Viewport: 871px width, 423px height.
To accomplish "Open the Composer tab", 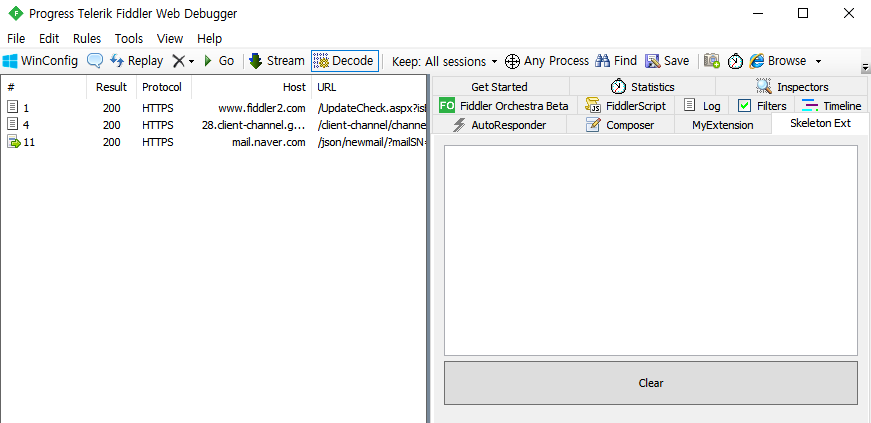I will (620, 125).
